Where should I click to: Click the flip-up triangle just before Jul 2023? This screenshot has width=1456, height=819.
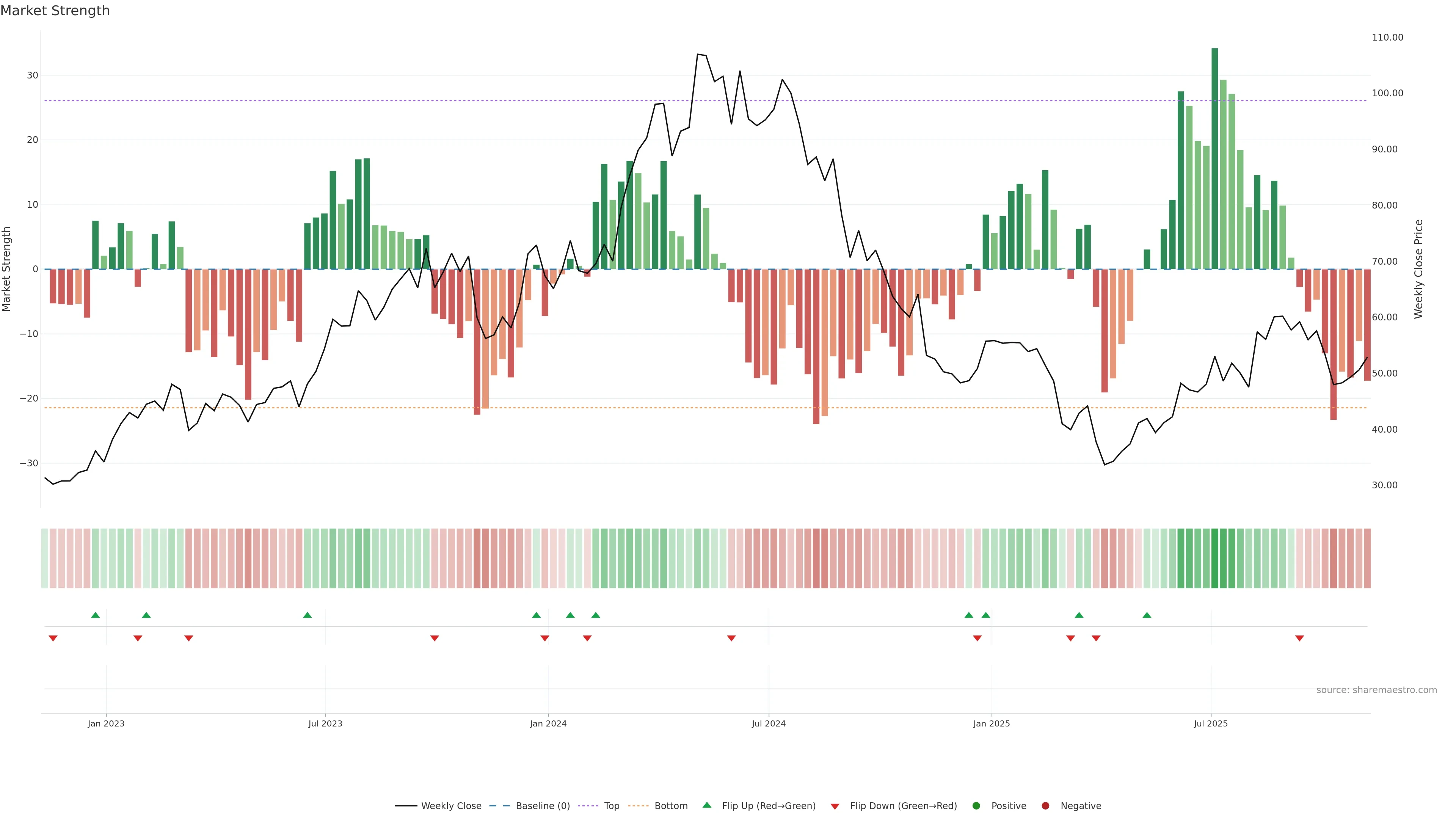308,615
